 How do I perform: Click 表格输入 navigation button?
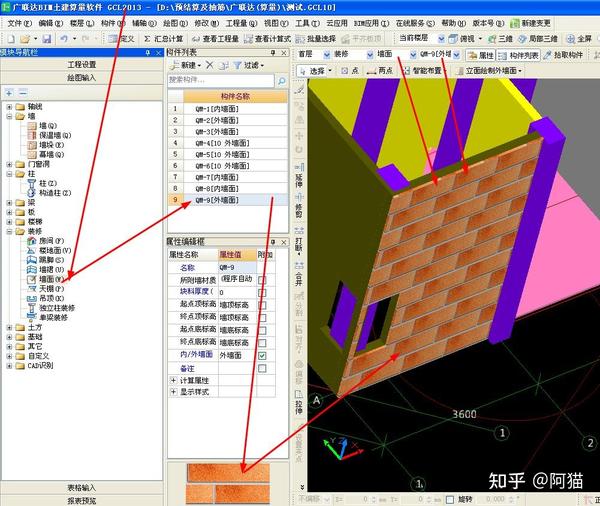[x=82, y=488]
